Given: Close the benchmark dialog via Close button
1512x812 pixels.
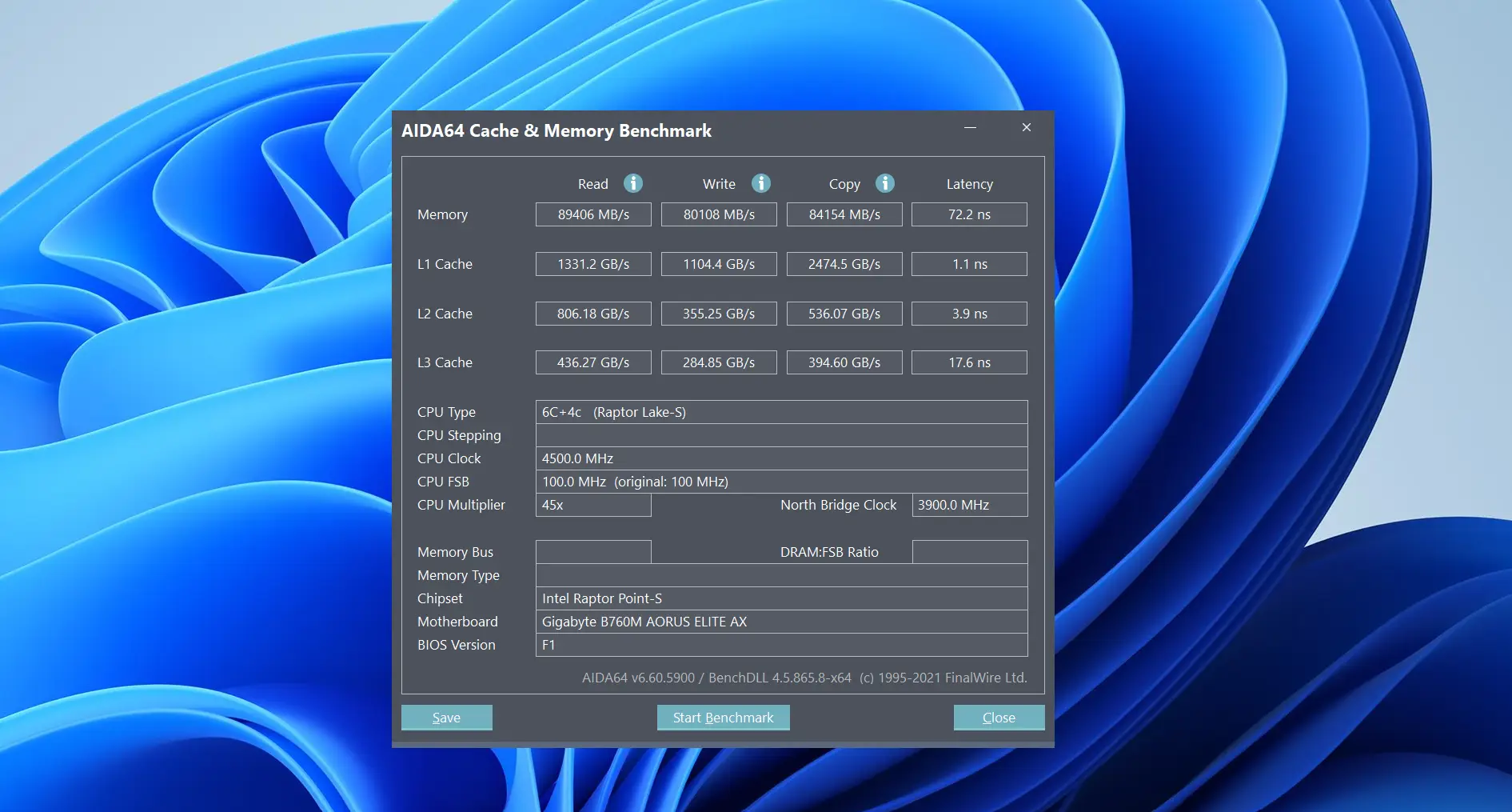Looking at the screenshot, I should coord(999,718).
